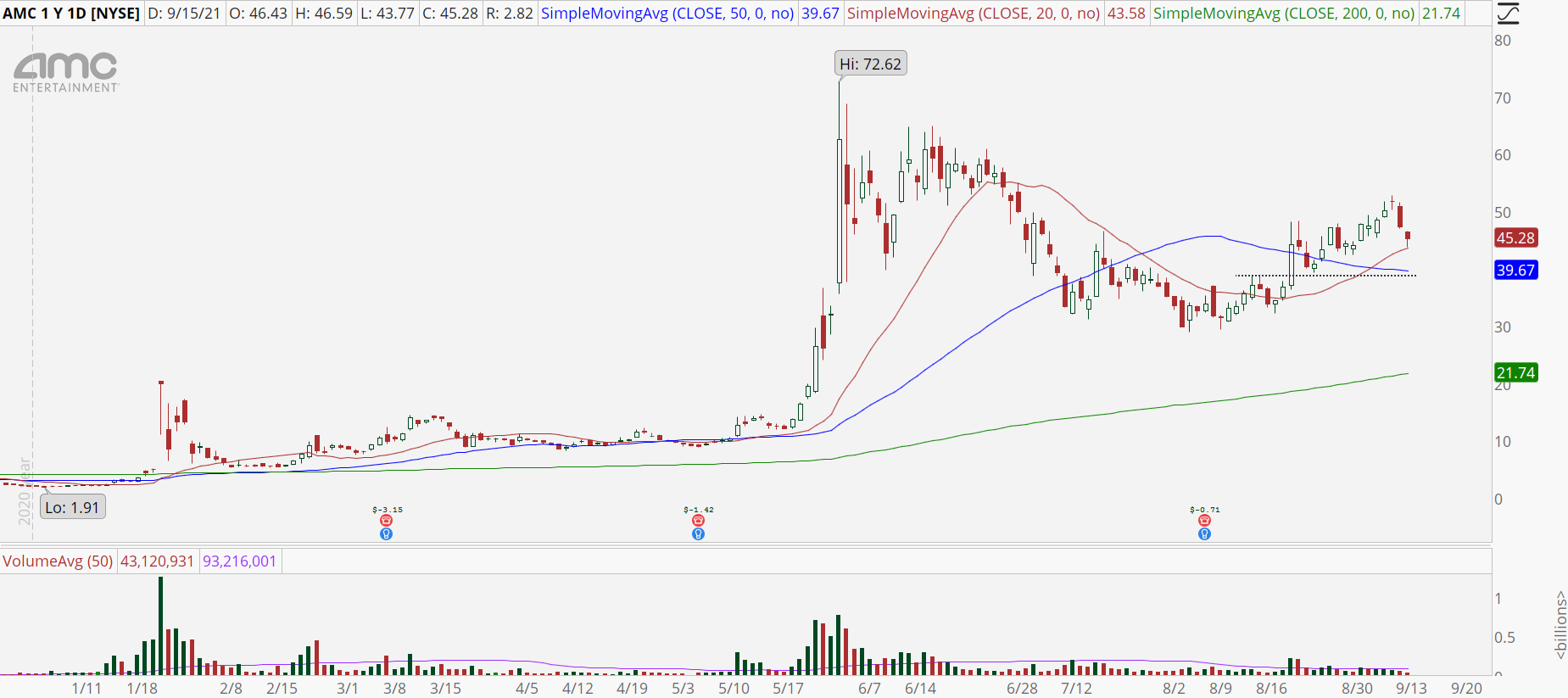1568x698 pixels.
Task: Open the chart drawings curve icon
Action: tap(1508, 14)
